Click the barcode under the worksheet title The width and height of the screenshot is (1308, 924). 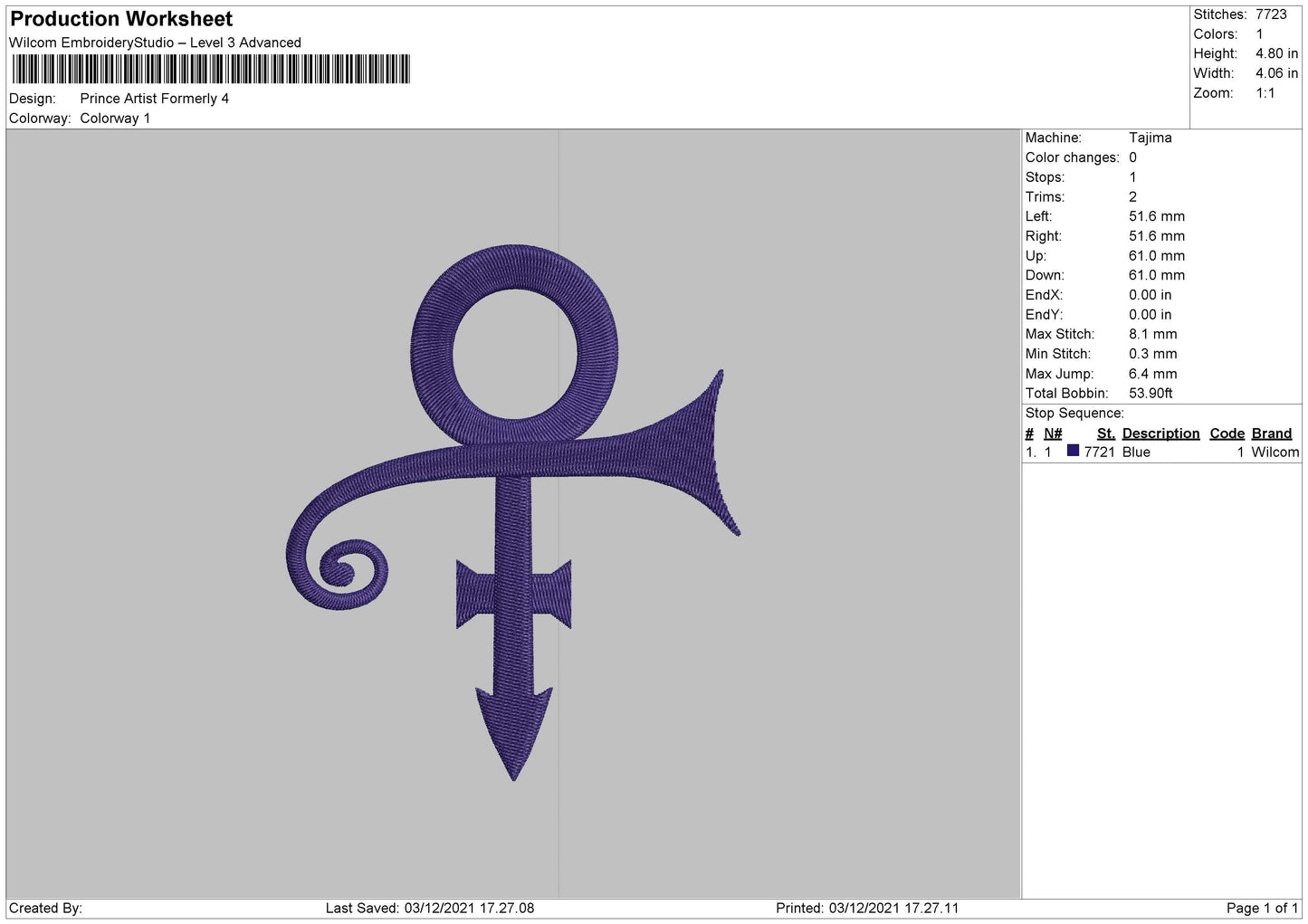[211, 70]
